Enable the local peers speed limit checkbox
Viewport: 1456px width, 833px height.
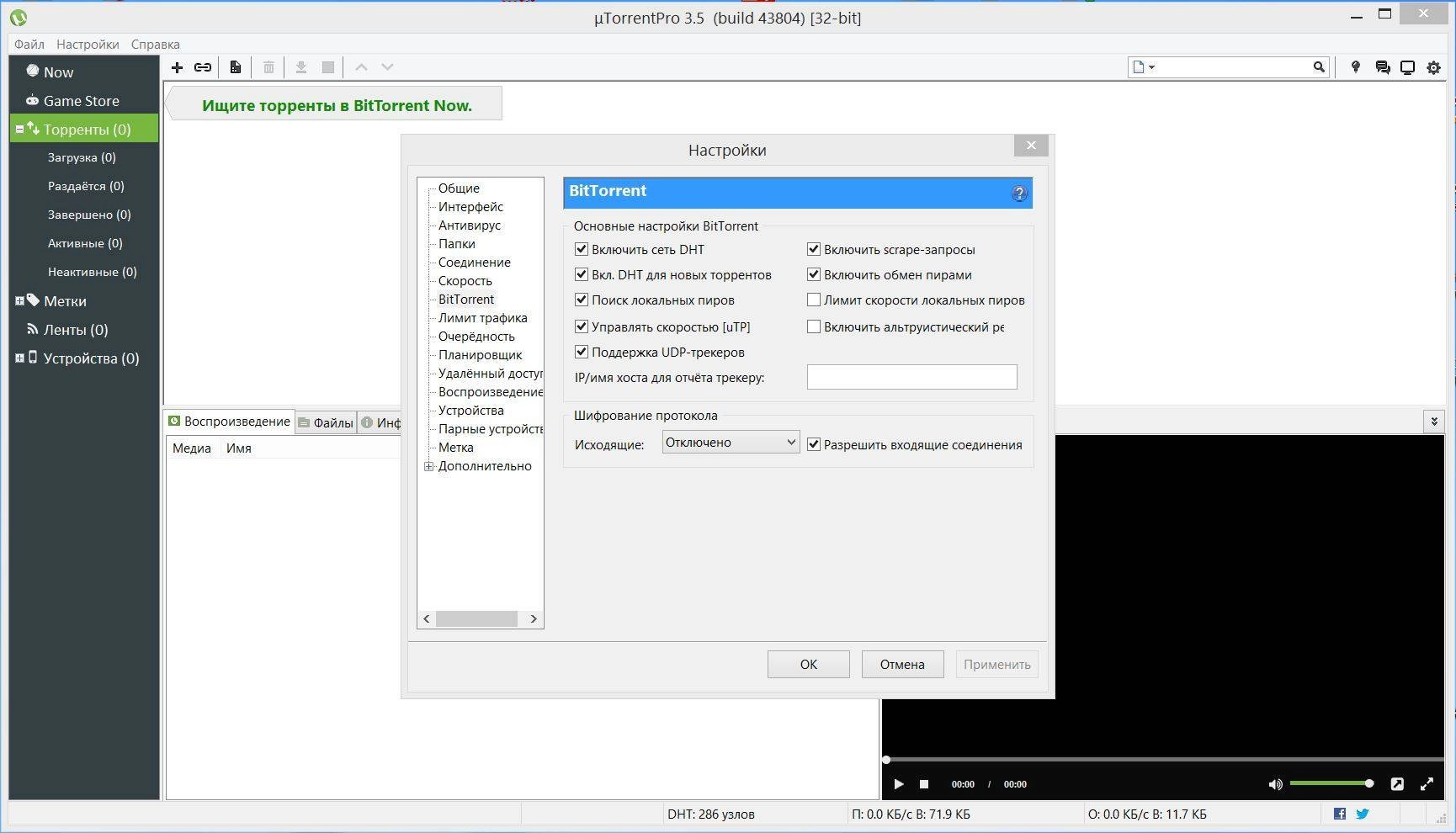tap(814, 300)
